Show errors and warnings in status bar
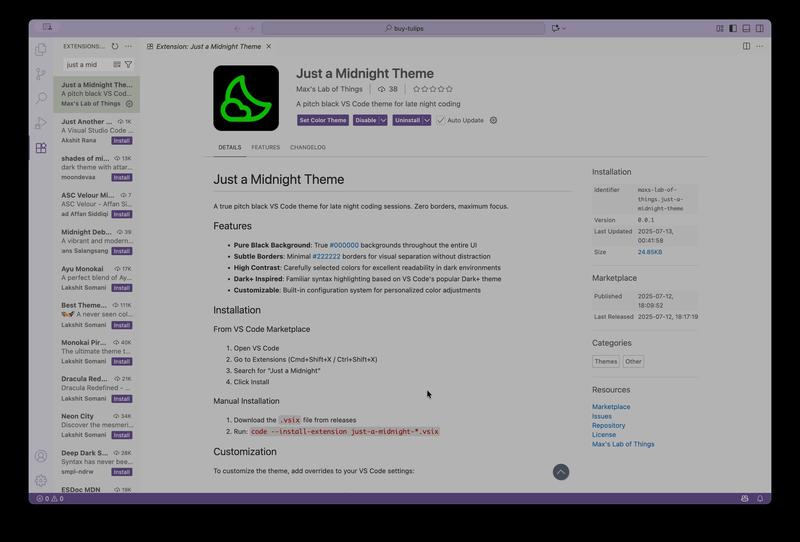The height and width of the screenshot is (542, 800). pyautogui.click(x=50, y=499)
